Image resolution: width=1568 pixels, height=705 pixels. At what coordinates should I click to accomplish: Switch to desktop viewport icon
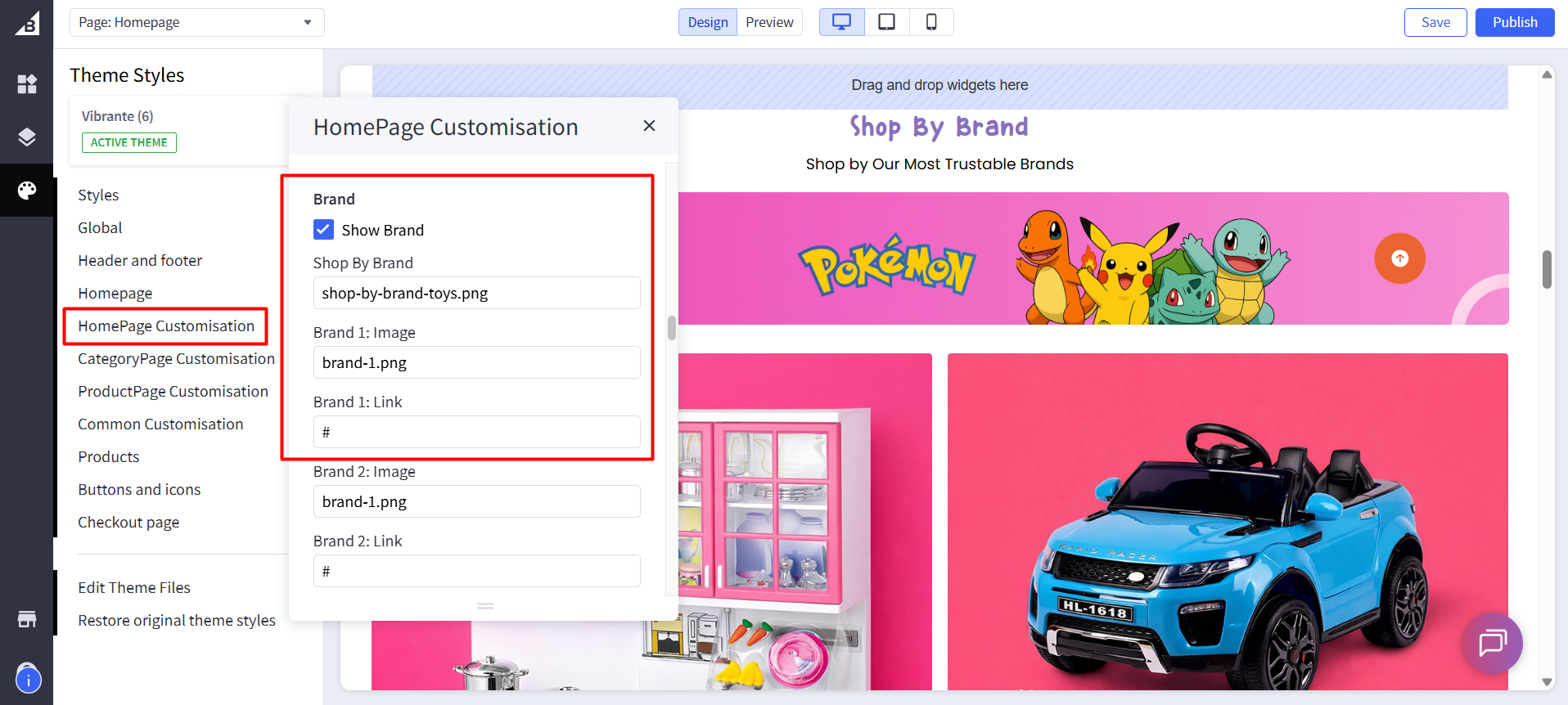(841, 22)
